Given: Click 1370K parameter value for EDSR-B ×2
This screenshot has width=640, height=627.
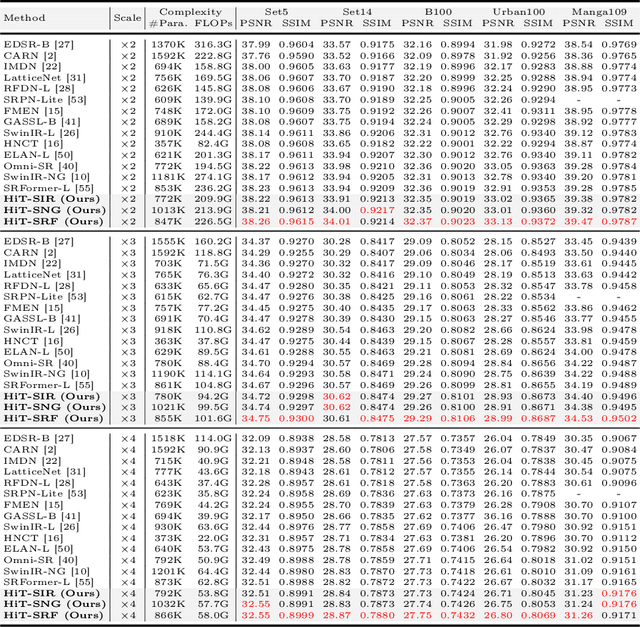Looking at the screenshot, I should click(x=169, y=43).
